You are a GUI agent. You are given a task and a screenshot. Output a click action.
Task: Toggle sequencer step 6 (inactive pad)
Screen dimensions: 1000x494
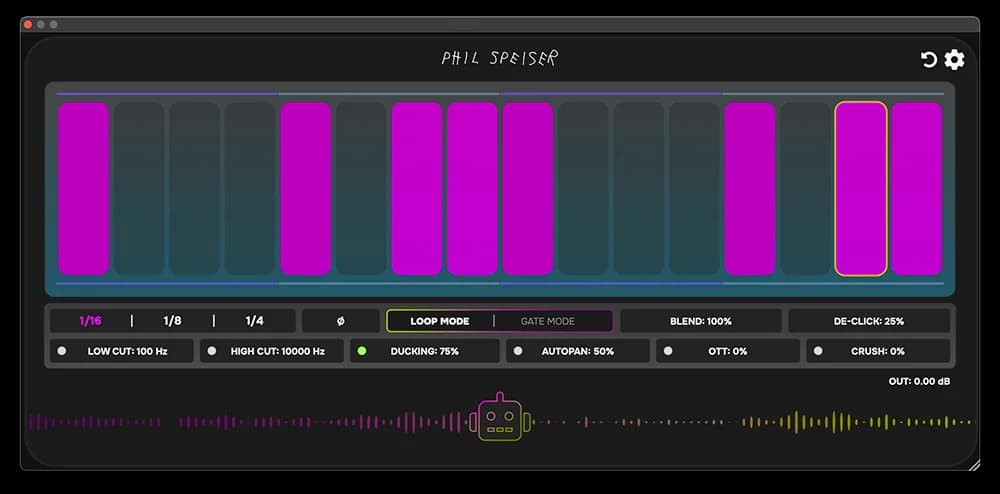coord(361,189)
